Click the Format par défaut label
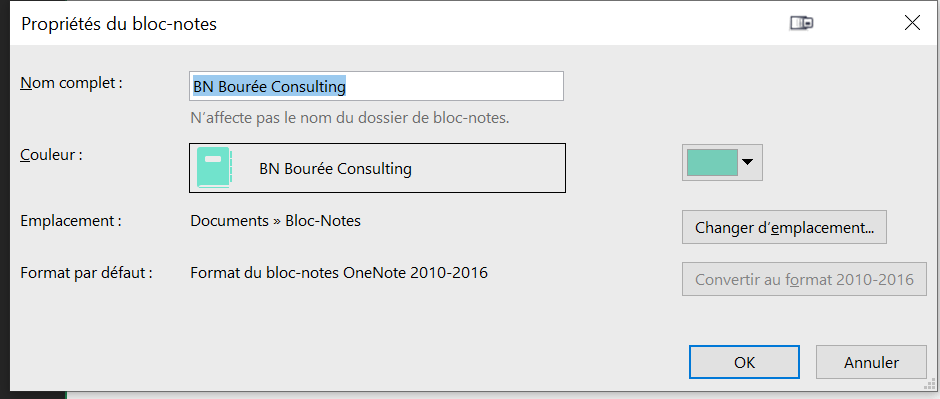Image resolution: width=940 pixels, height=399 pixels. click(x=86, y=273)
